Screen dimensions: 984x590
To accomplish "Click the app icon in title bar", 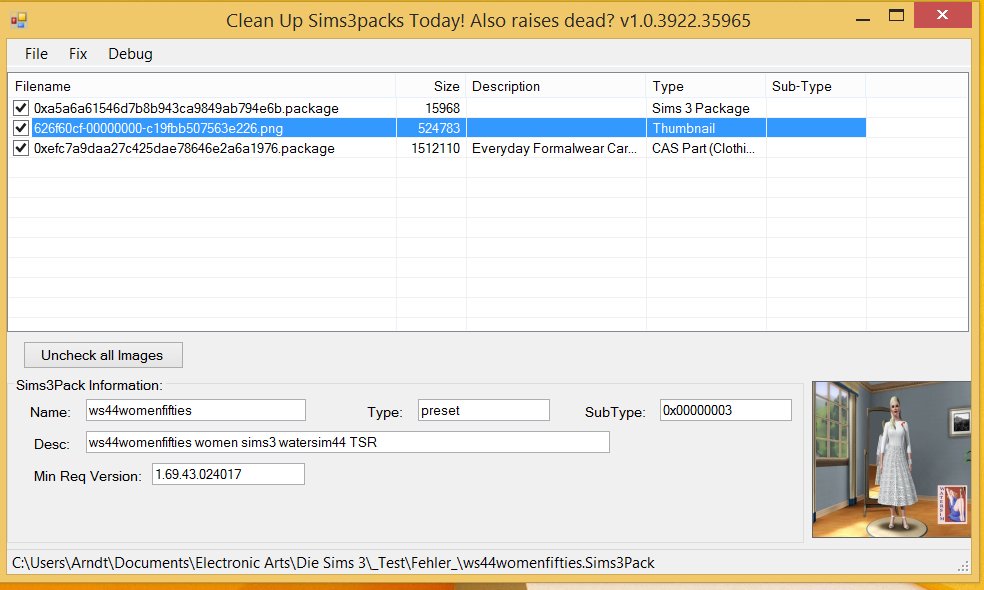I will pos(19,20).
